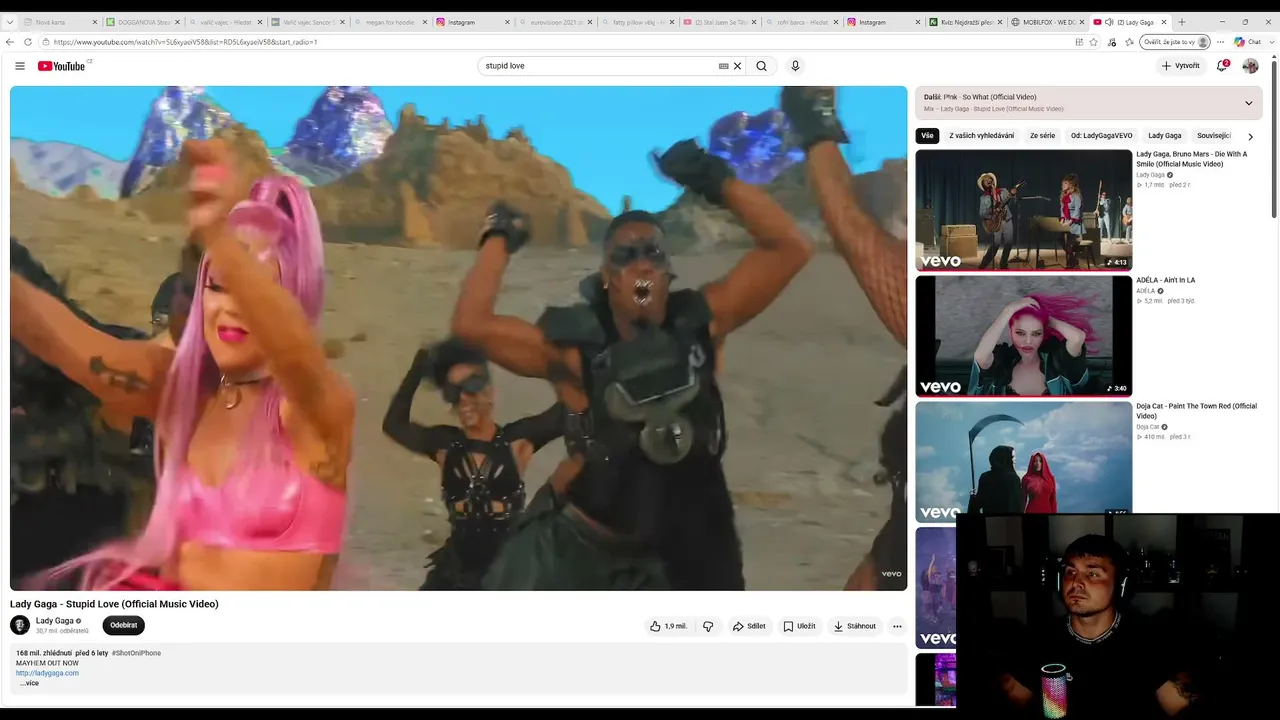This screenshot has width=1280, height=720.
Task: Open the Lady Gaga channel avatar
Action: 20,625
